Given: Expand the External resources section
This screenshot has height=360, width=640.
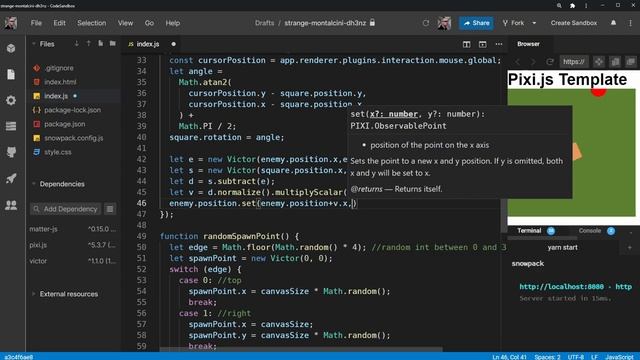Looking at the screenshot, I should [x=34, y=294].
